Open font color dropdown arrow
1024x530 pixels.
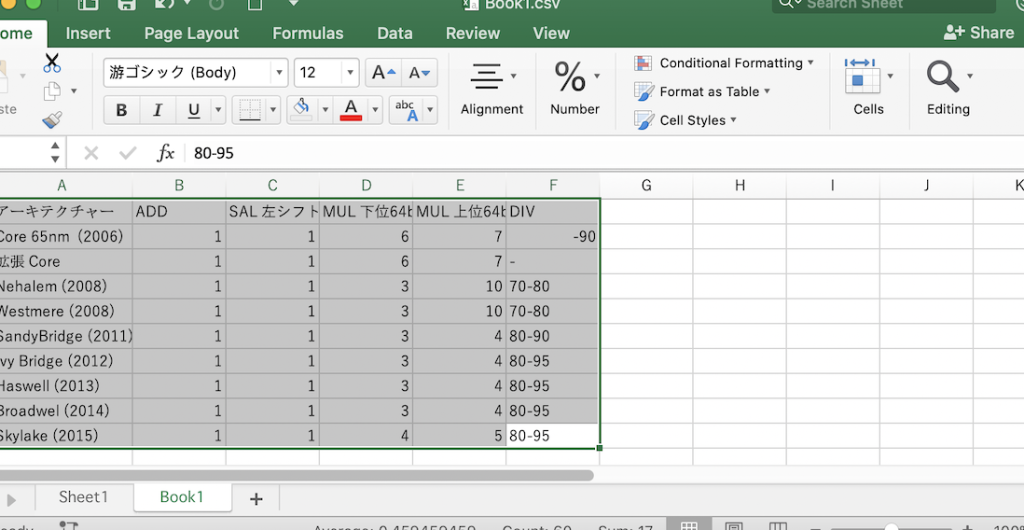coord(375,110)
